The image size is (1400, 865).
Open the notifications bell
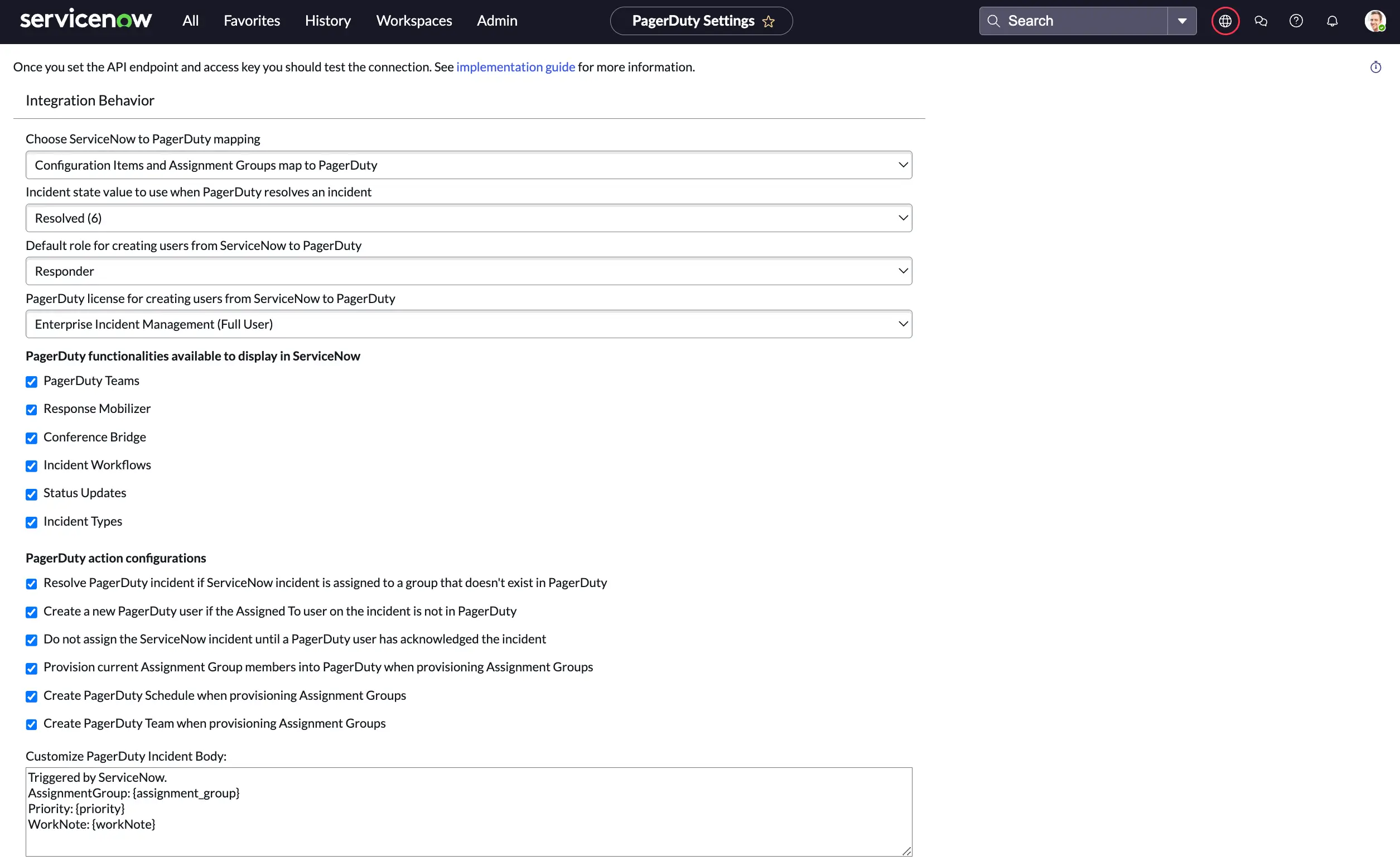click(x=1332, y=21)
